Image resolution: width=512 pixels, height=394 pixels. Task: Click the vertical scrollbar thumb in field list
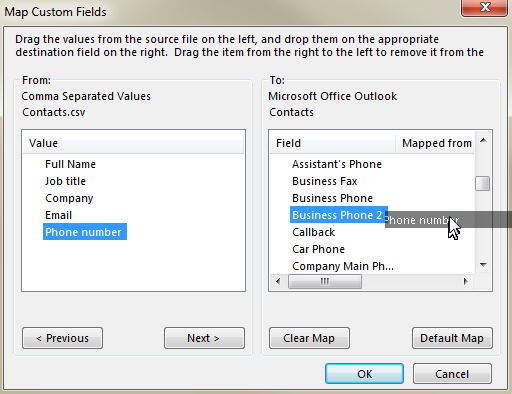[x=482, y=183]
